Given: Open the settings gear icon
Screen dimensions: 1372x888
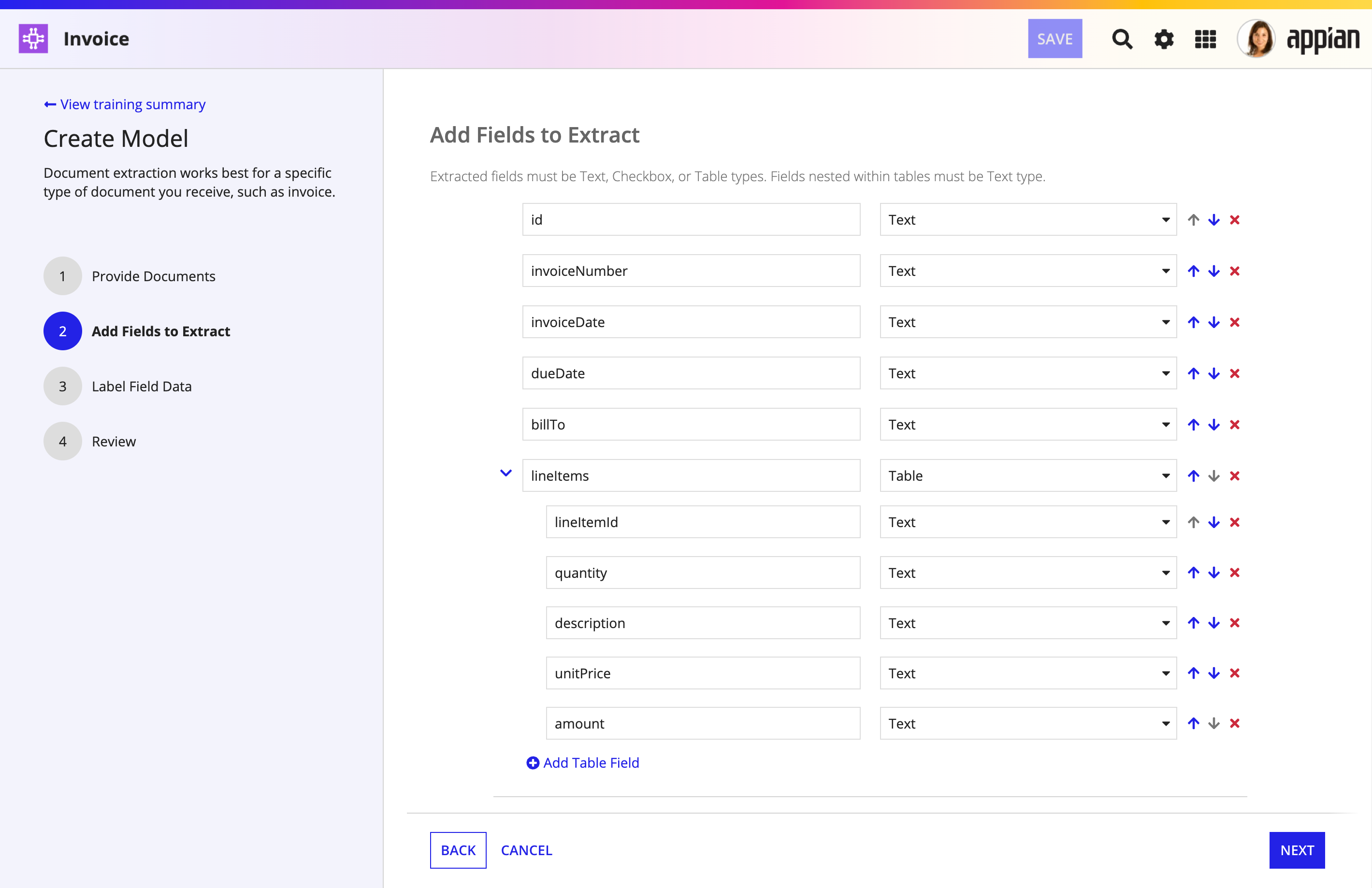Looking at the screenshot, I should [1164, 39].
